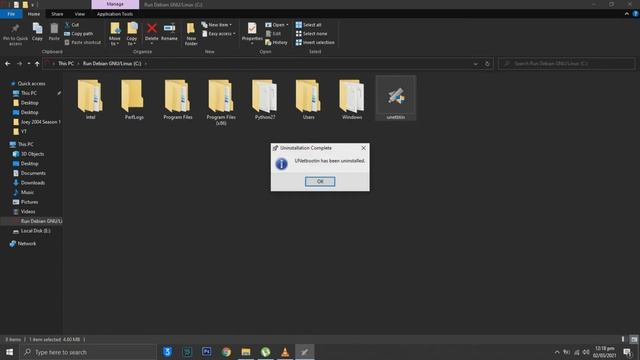Expand the address bar history dropdown
This screenshot has width=640, height=360.
[476, 64]
